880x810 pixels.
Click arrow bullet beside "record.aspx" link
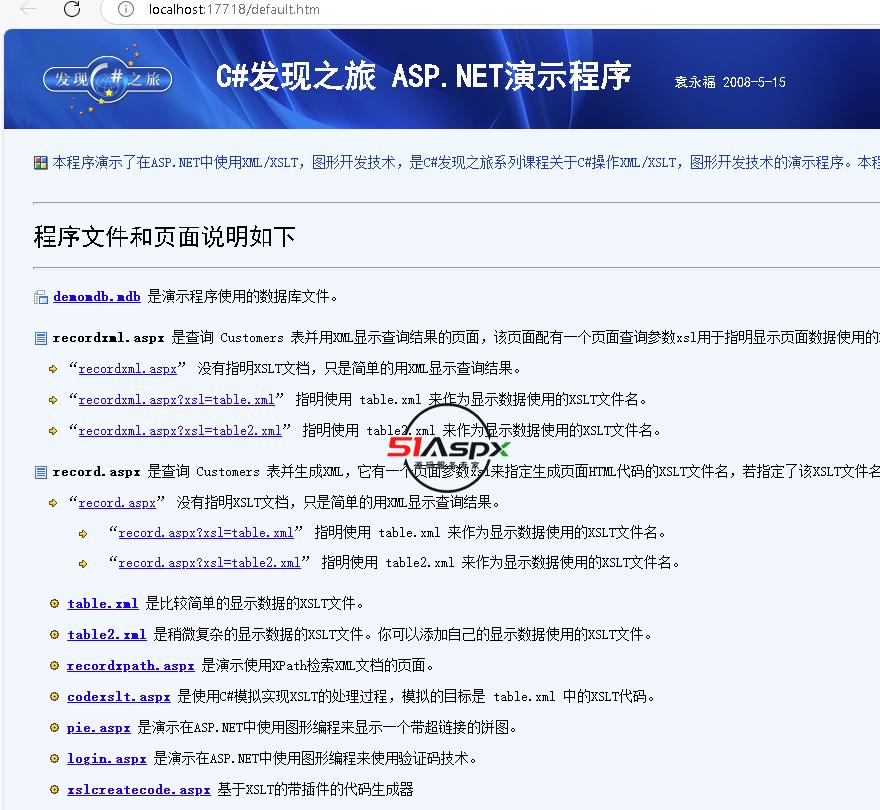coord(53,504)
